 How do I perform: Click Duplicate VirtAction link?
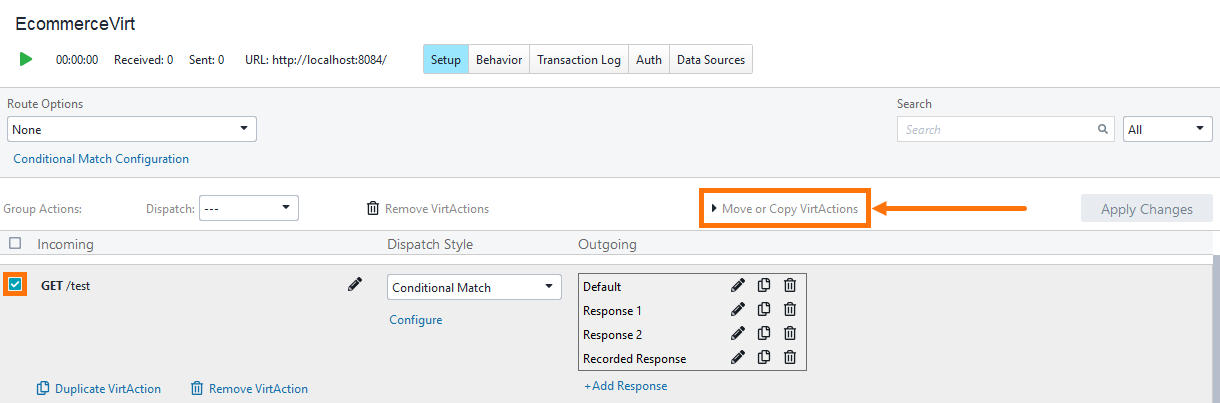click(x=99, y=388)
